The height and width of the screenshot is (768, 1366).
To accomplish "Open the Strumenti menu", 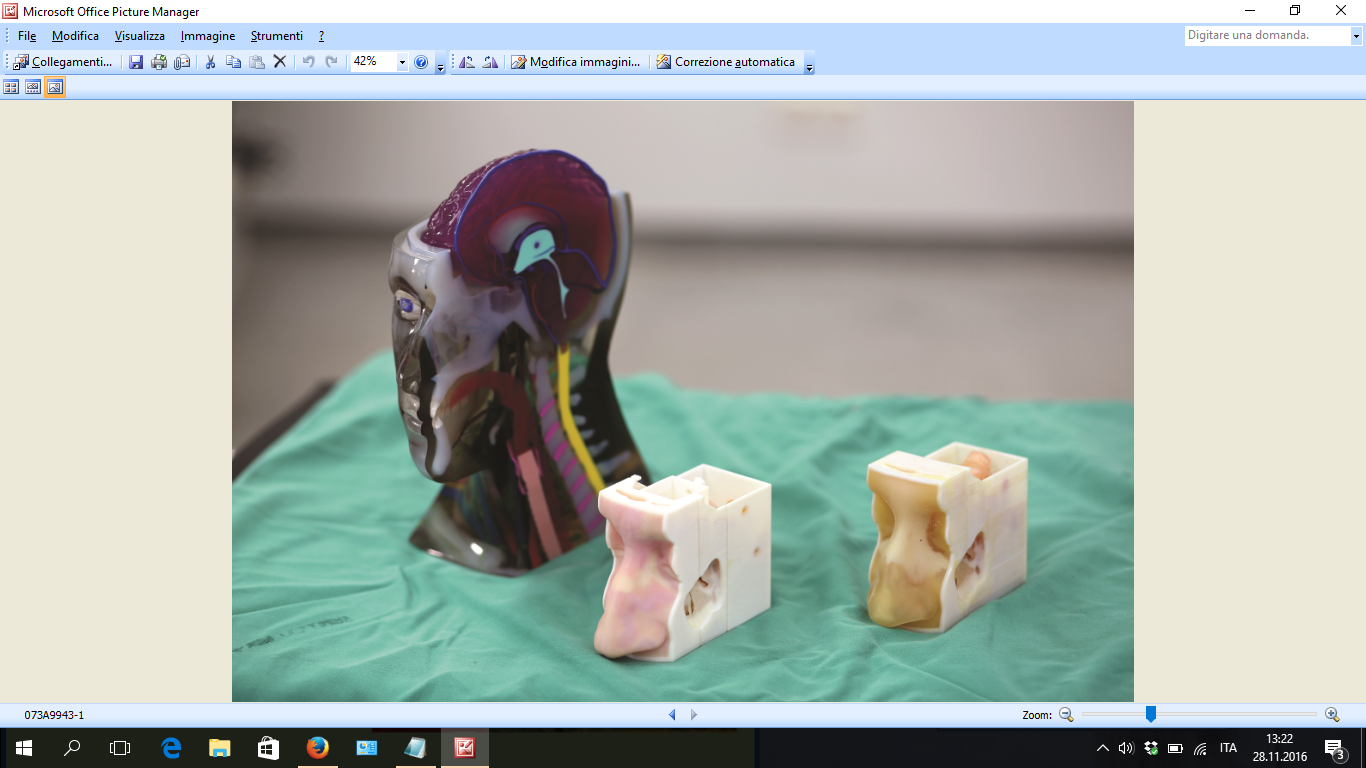I will (277, 36).
